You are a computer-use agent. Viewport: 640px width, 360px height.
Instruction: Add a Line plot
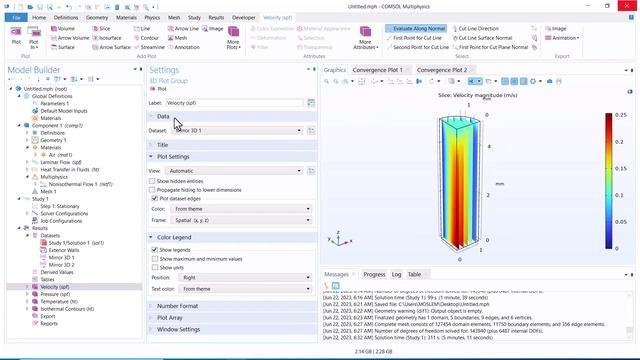(x=142, y=29)
